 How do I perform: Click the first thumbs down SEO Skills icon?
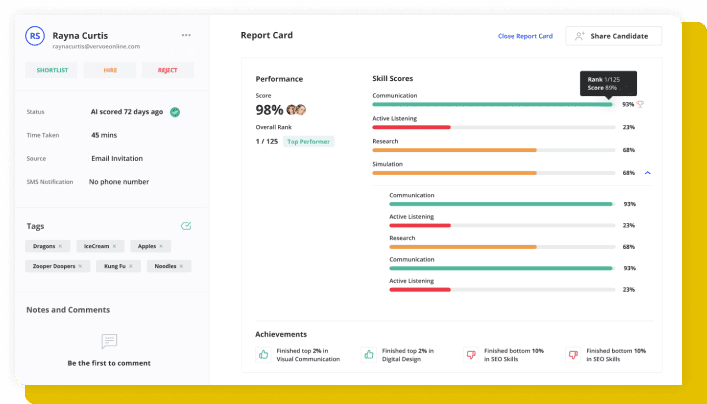pyautogui.click(x=471, y=355)
